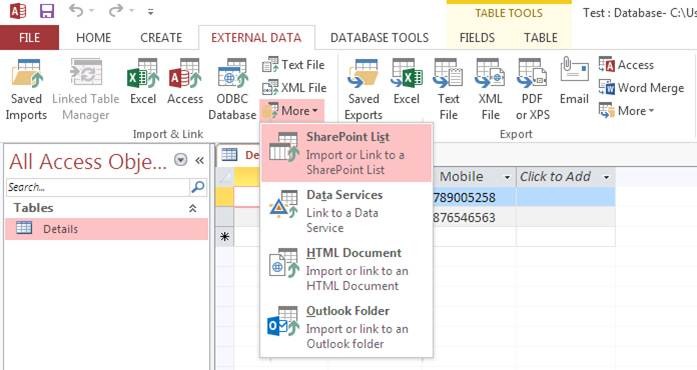Switch to the DATABASE TOOLS tab

(380, 38)
